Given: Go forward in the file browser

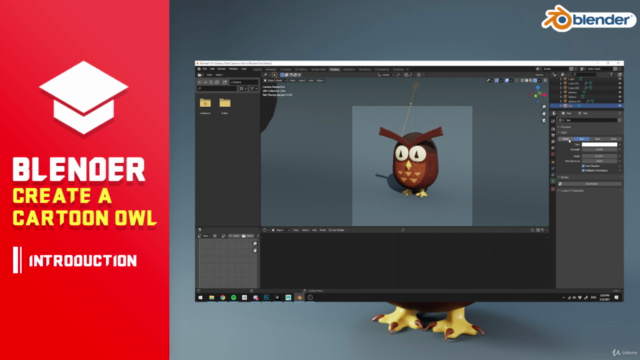Looking at the screenshot, I should pyautogui.click(x=205, y=82).
